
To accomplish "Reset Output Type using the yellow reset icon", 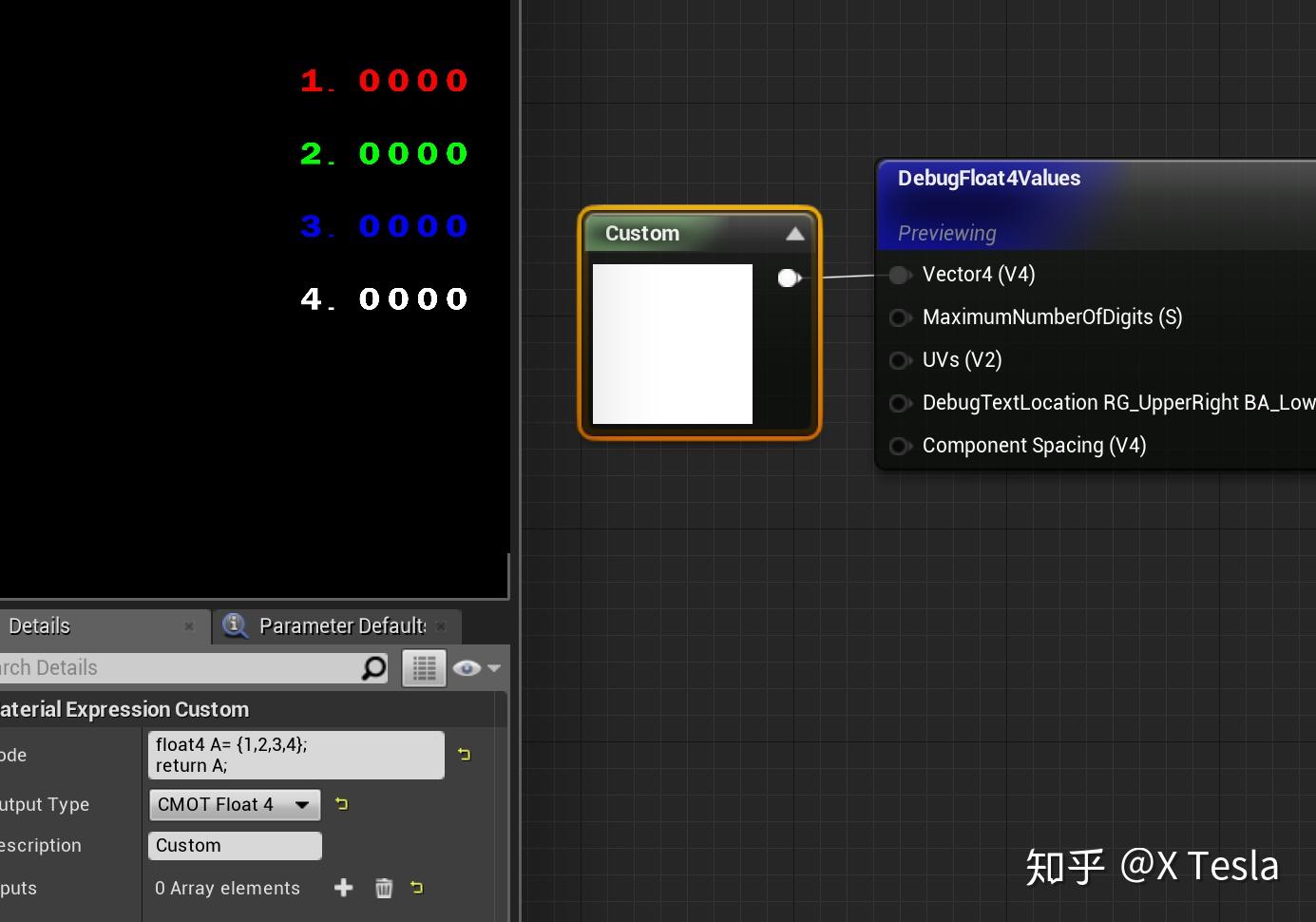I will tap(341, 804).
